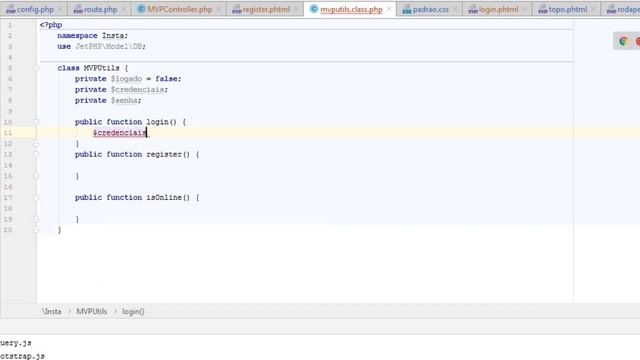The width and height of the screenshot is (640, 360).
Task: Open page in Chrome browser icon
Action: point(623,41)
